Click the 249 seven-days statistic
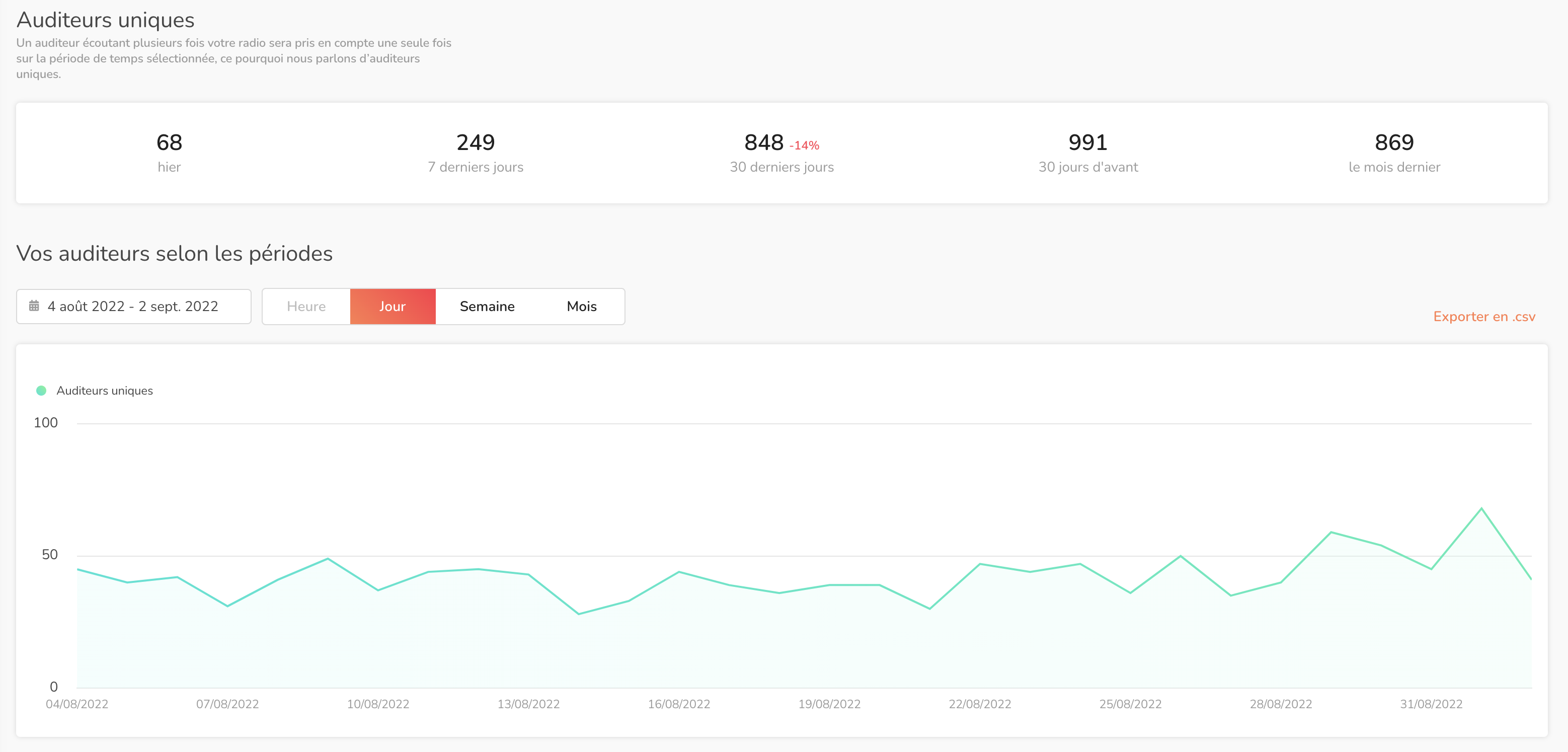This screenshot has height=752, width=1568. click(x=476, y=152)
